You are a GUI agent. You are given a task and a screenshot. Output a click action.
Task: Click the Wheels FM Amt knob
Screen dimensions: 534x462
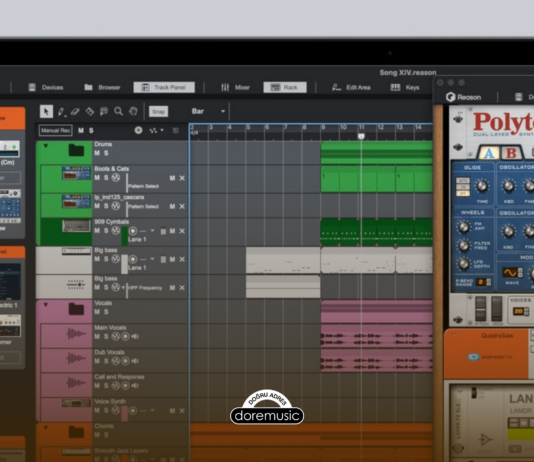pos(463,227)
